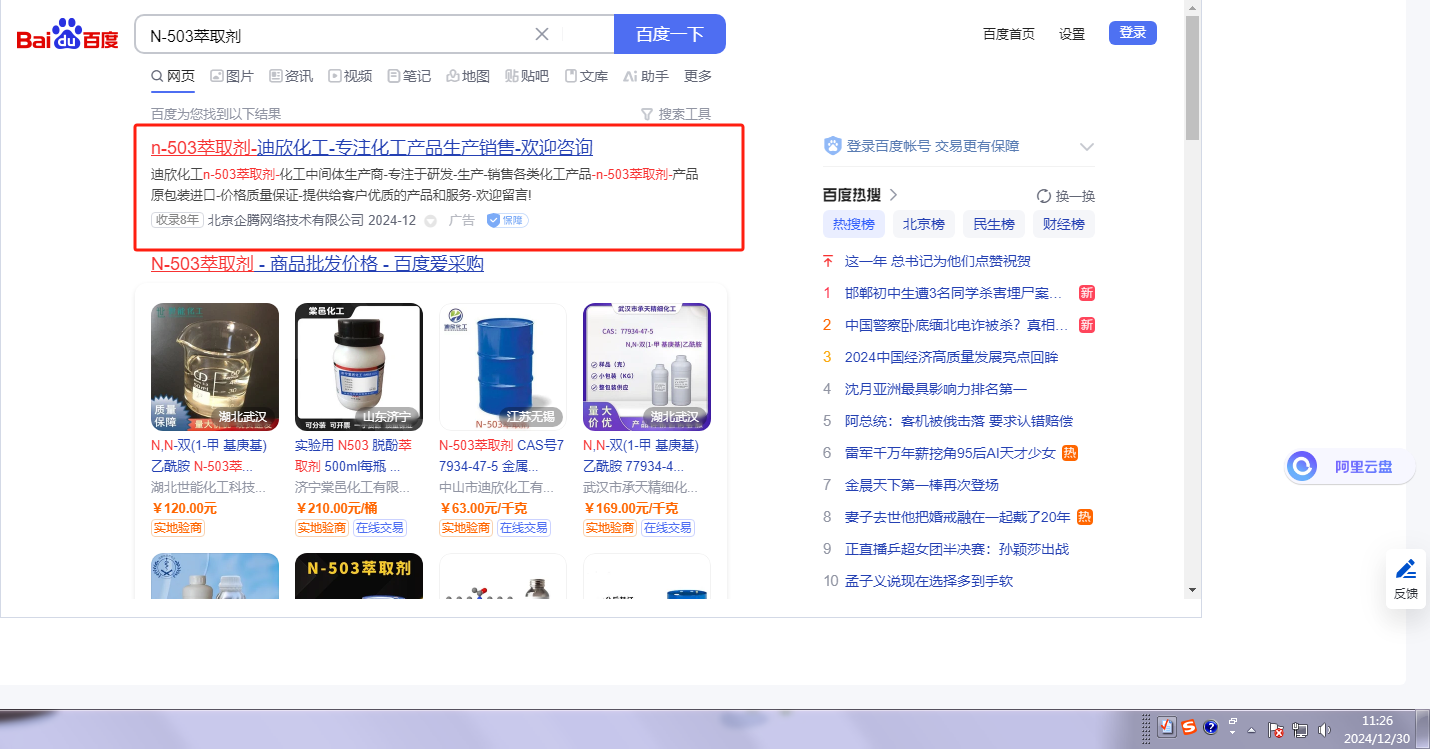Click the small grey icon before 广告

(x=430, y=221)
